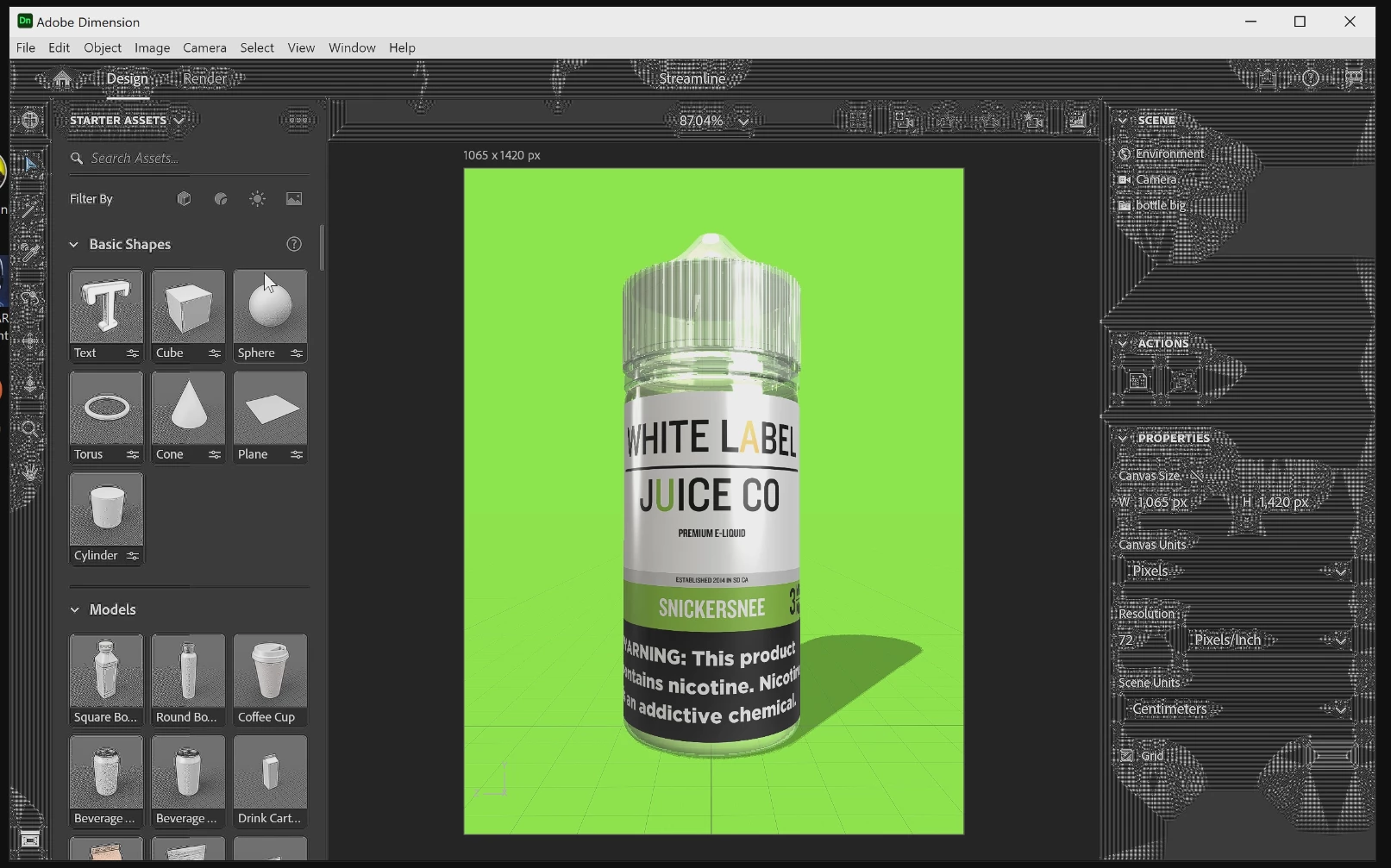
Task: Collapse the Actions panel
Action: click(1123, 343)
